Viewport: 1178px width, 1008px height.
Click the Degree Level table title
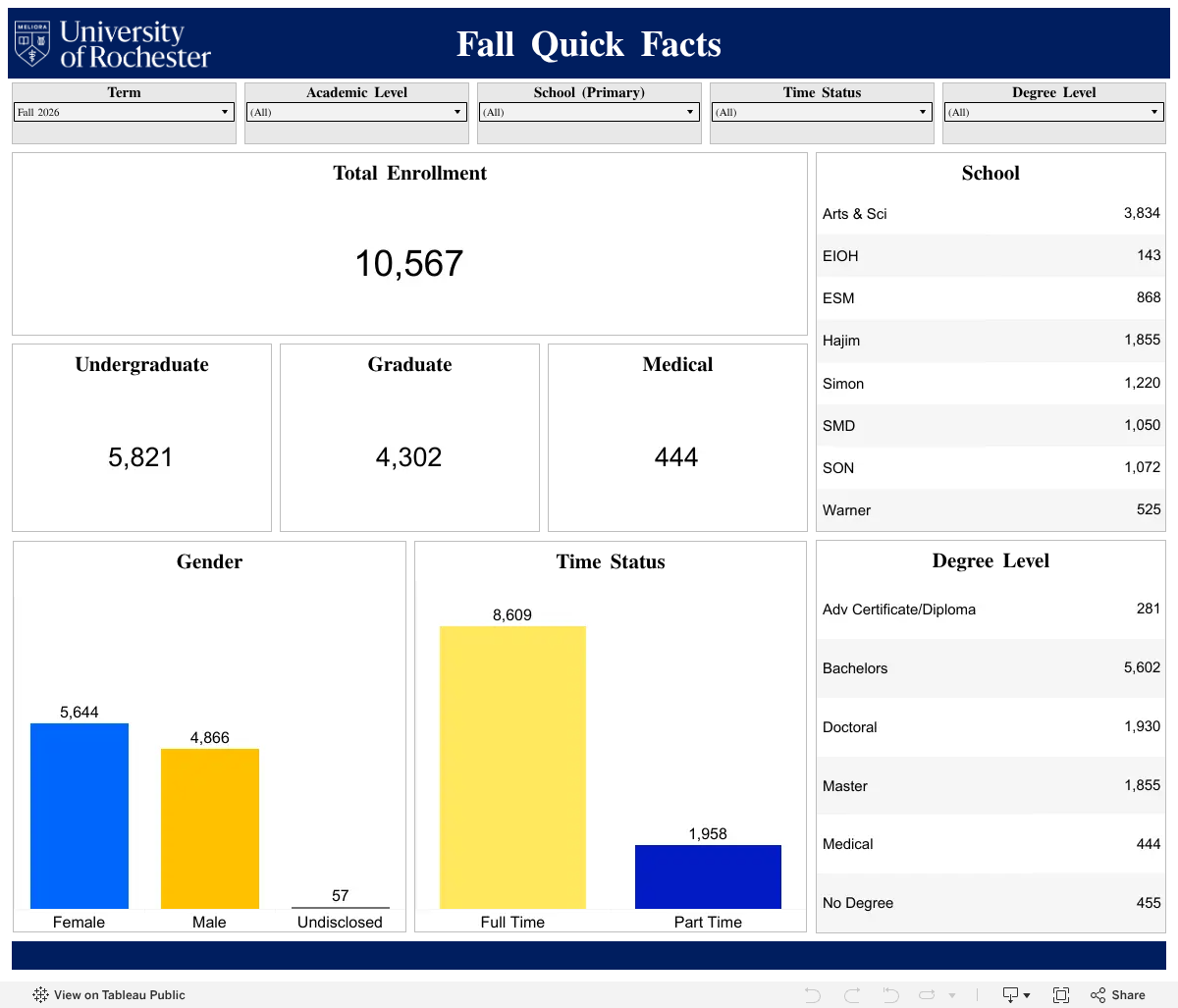tap(991, 560)
